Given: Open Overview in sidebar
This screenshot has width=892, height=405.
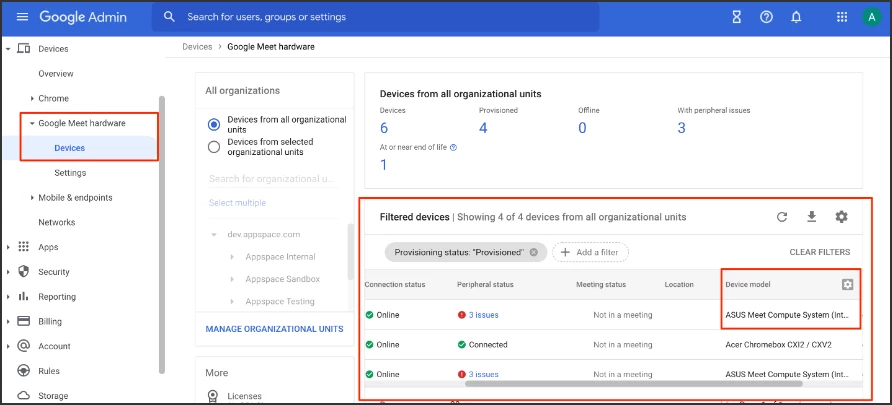Looking at the screenshot, I should pos(56,73).
